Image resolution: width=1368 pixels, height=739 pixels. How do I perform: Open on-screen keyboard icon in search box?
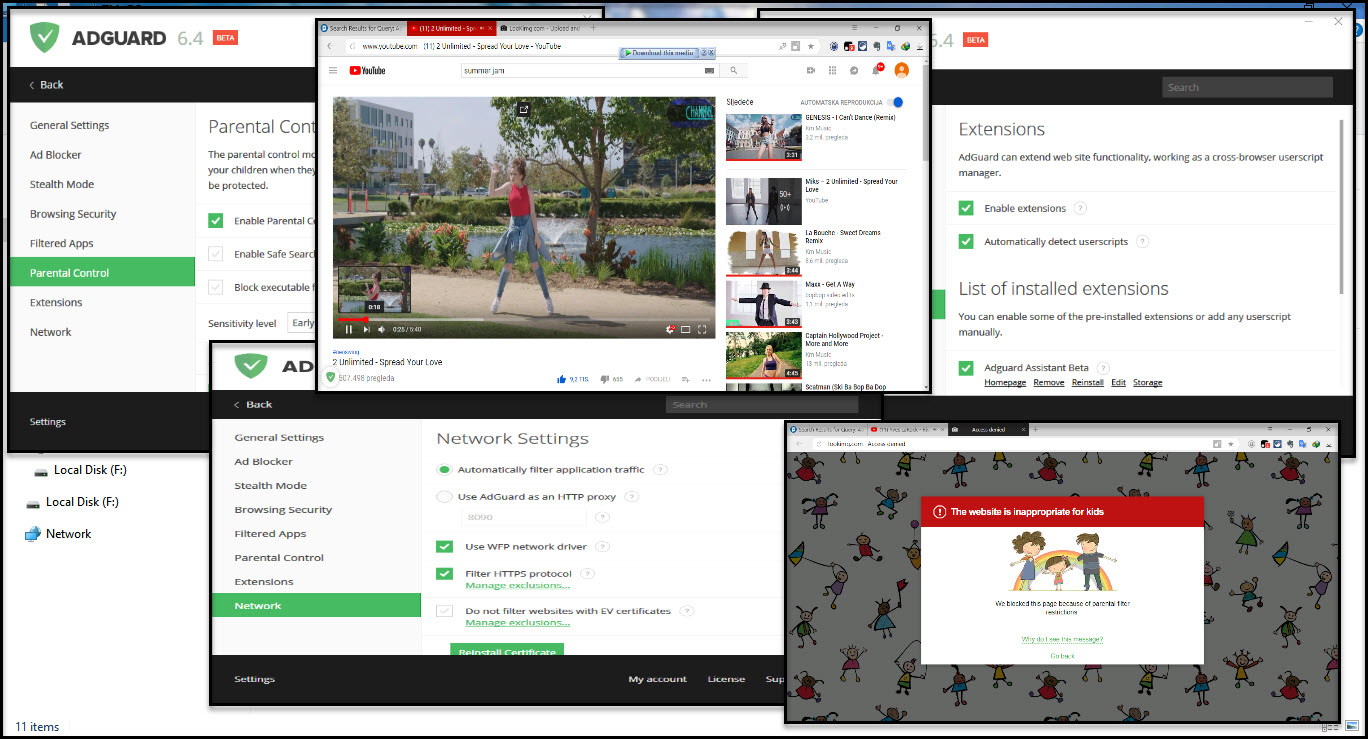point(710,71)
